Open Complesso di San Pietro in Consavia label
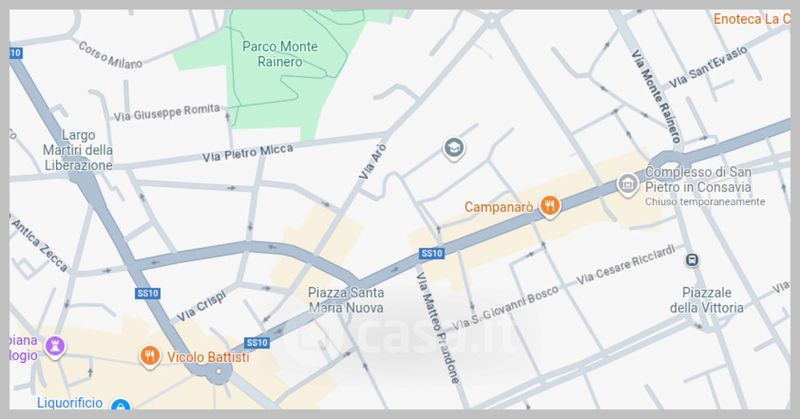This screenshot has width=800, height=419. point(698,180)
